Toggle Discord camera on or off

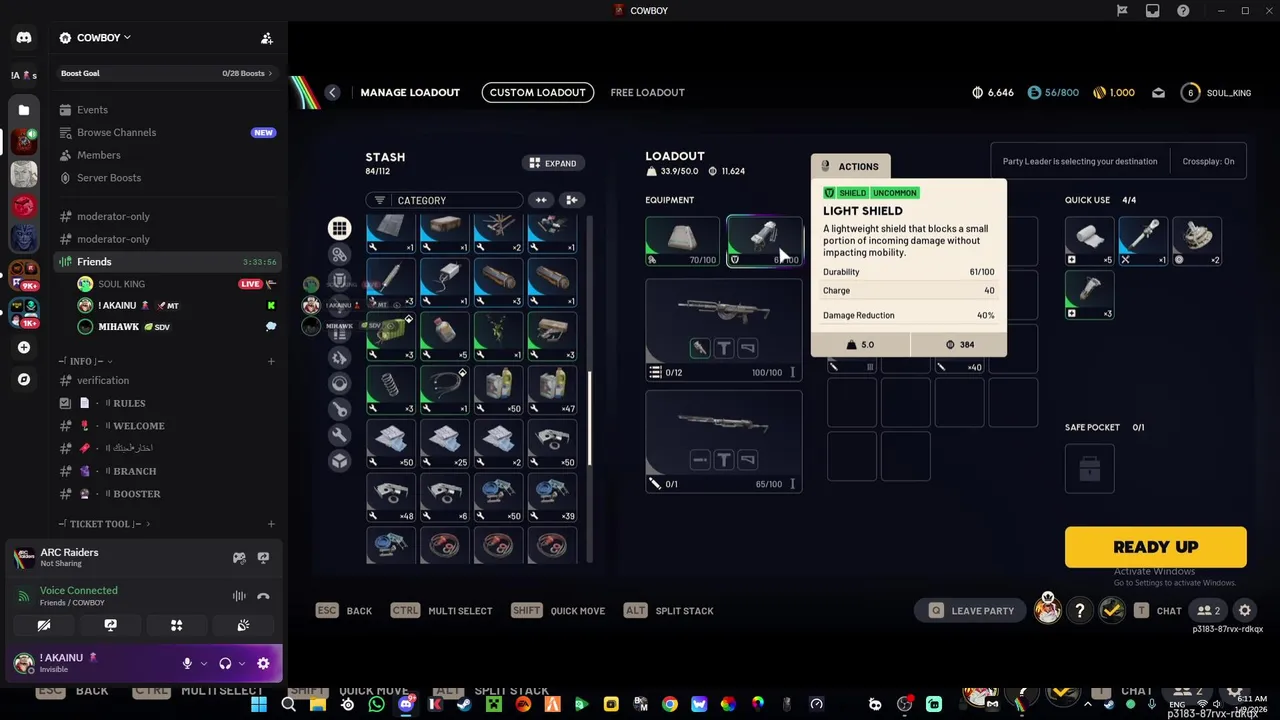tap(44, 626)
